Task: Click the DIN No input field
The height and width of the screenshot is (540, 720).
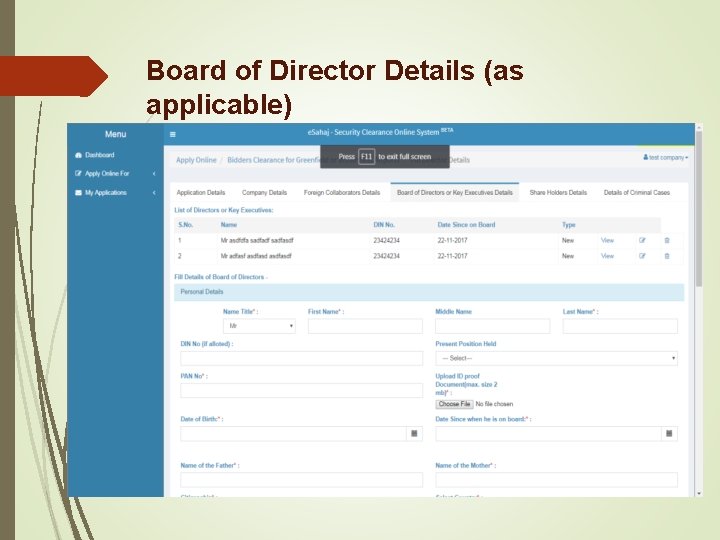Action: pyautogui.click(x=301, y=358)
